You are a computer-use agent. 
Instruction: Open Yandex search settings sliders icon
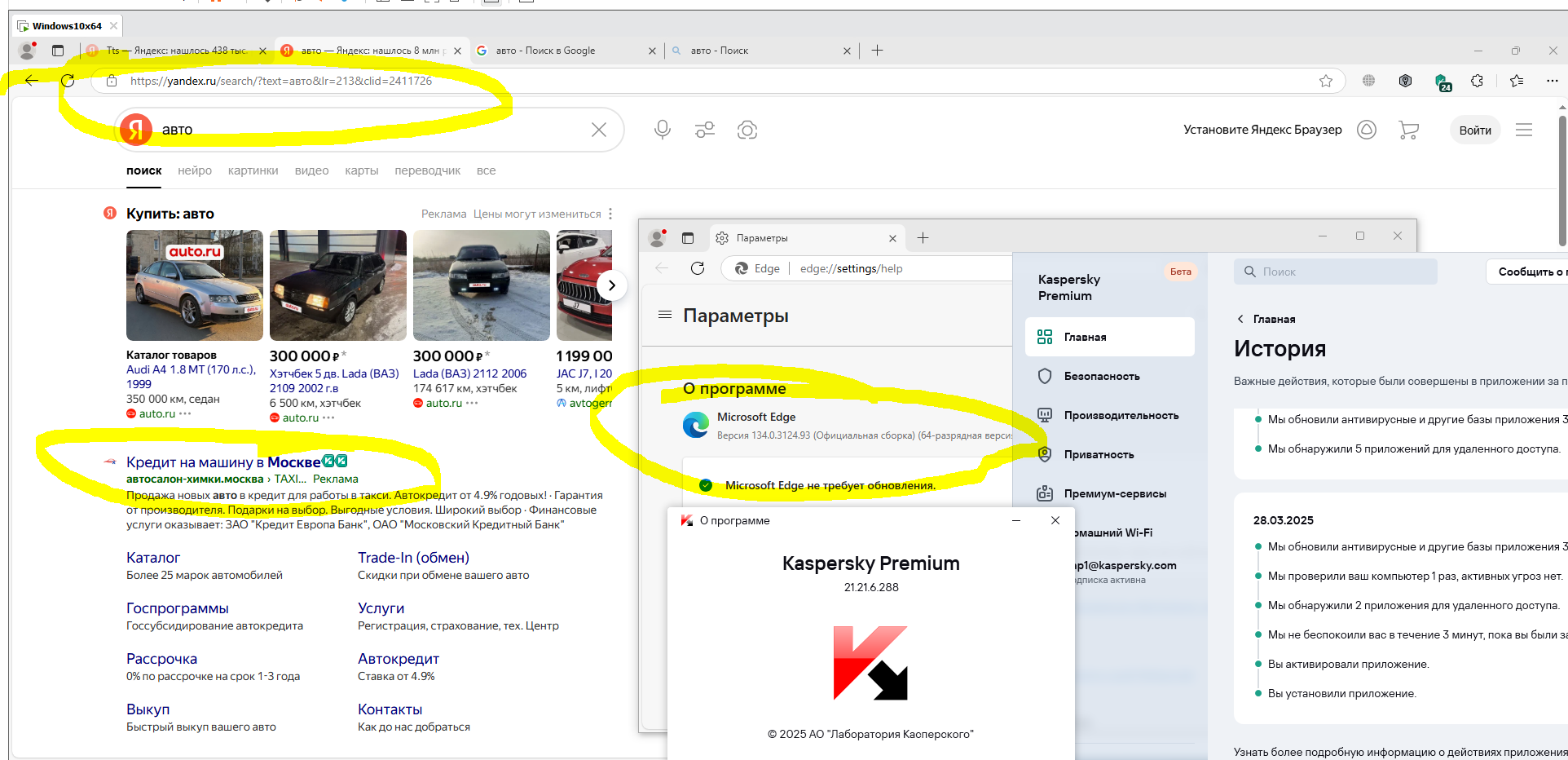(x=705, y=130)
